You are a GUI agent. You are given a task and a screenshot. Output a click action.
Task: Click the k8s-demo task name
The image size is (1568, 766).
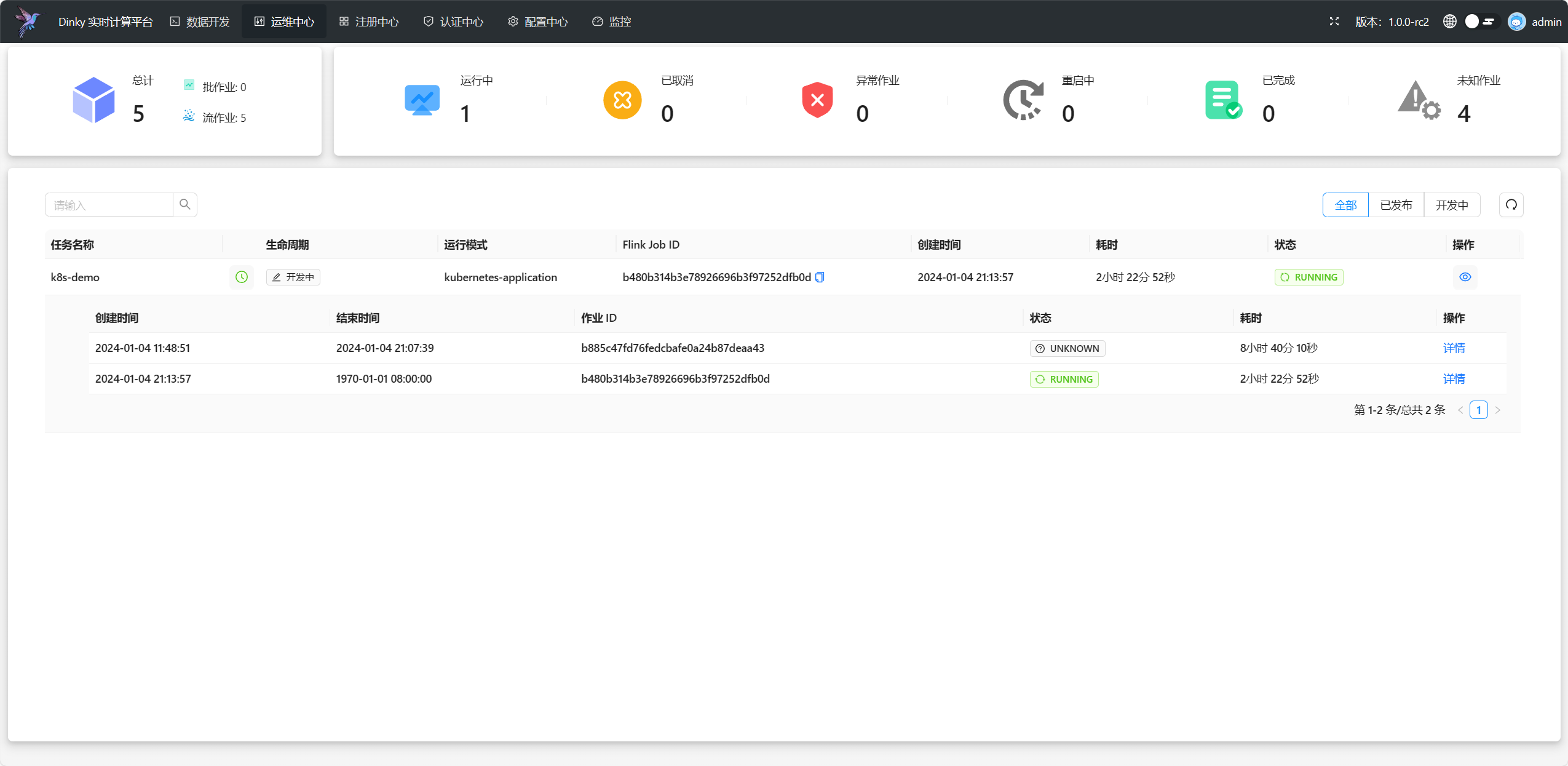pos(75,277)
